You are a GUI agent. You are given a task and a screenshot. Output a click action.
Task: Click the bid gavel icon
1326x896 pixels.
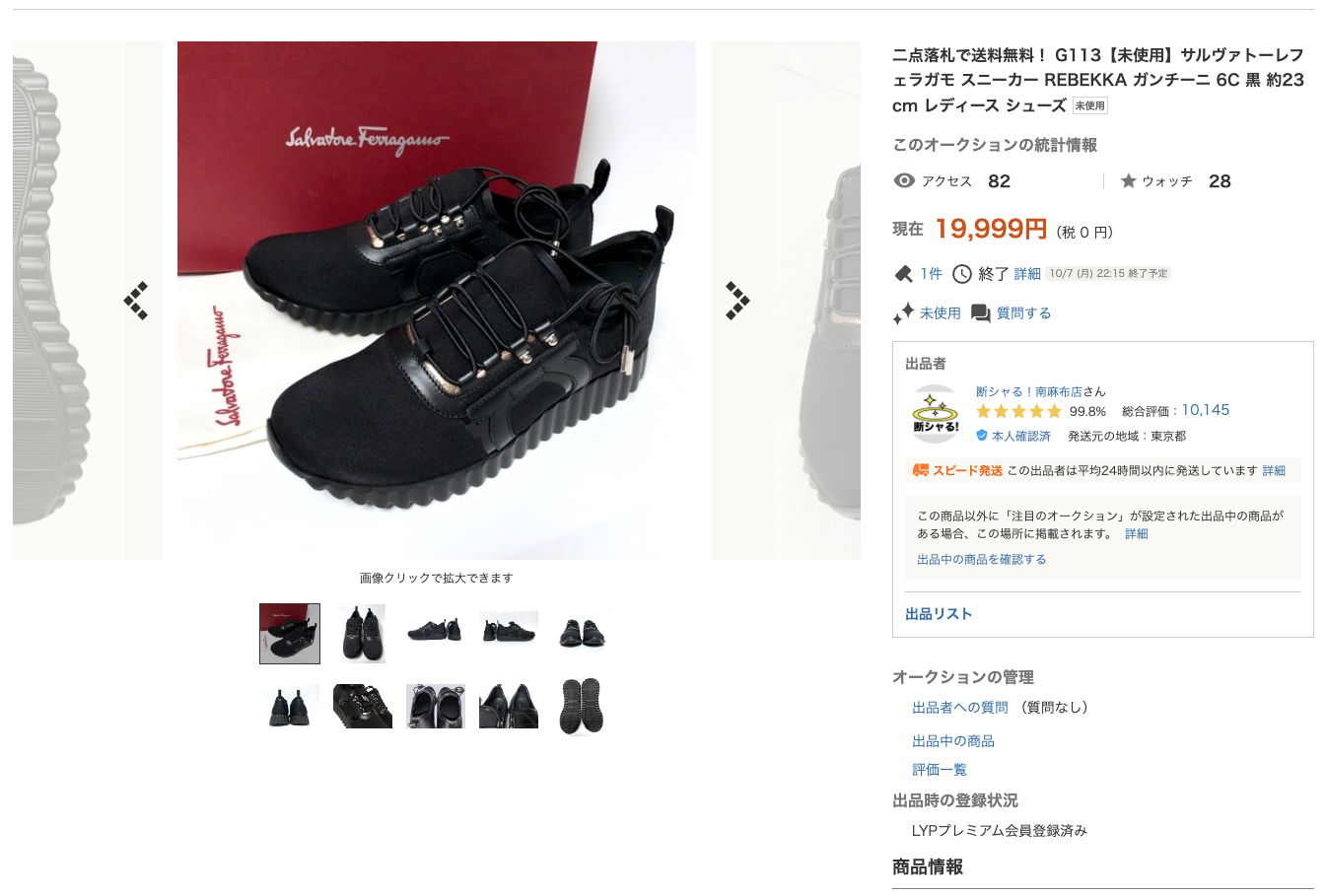click(x=903, y=273)
